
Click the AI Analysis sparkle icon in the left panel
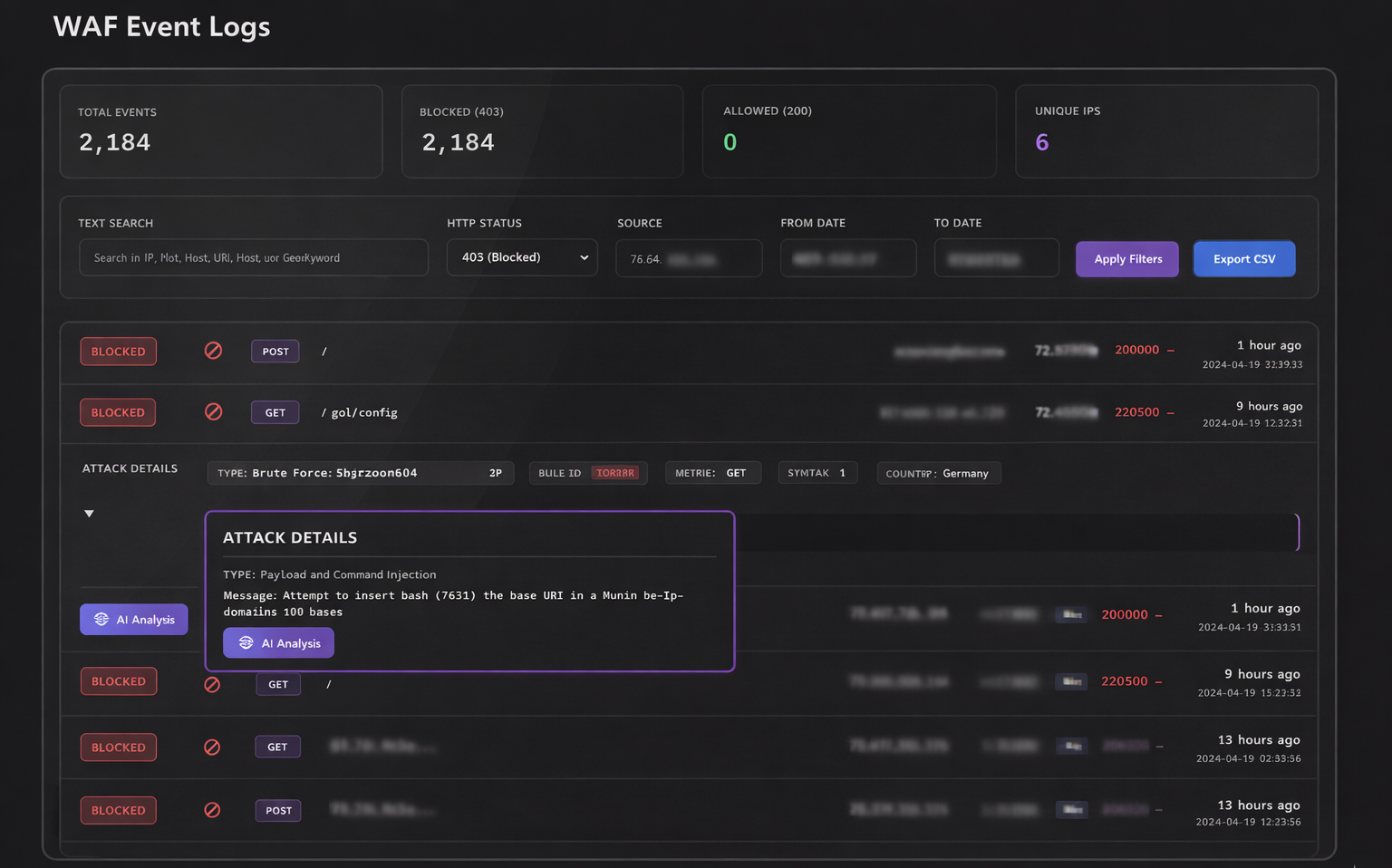tap(100, 619)
